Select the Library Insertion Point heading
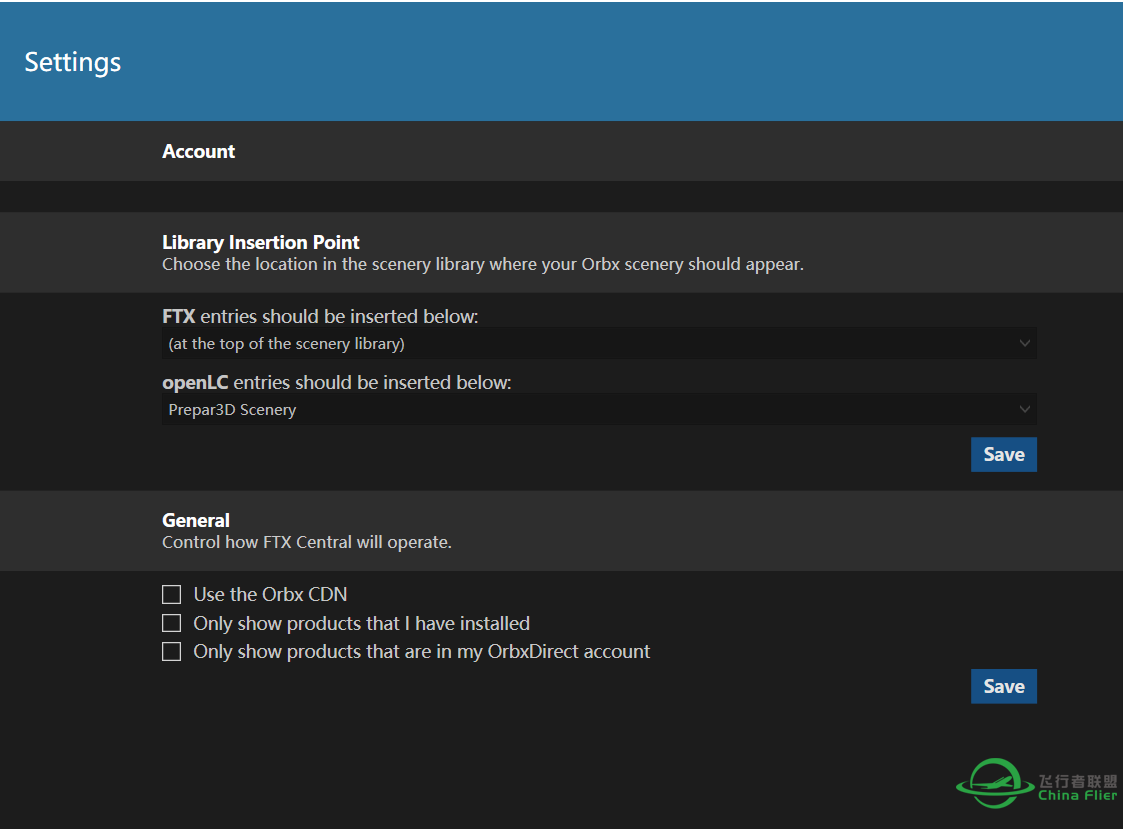 (261, 243)
